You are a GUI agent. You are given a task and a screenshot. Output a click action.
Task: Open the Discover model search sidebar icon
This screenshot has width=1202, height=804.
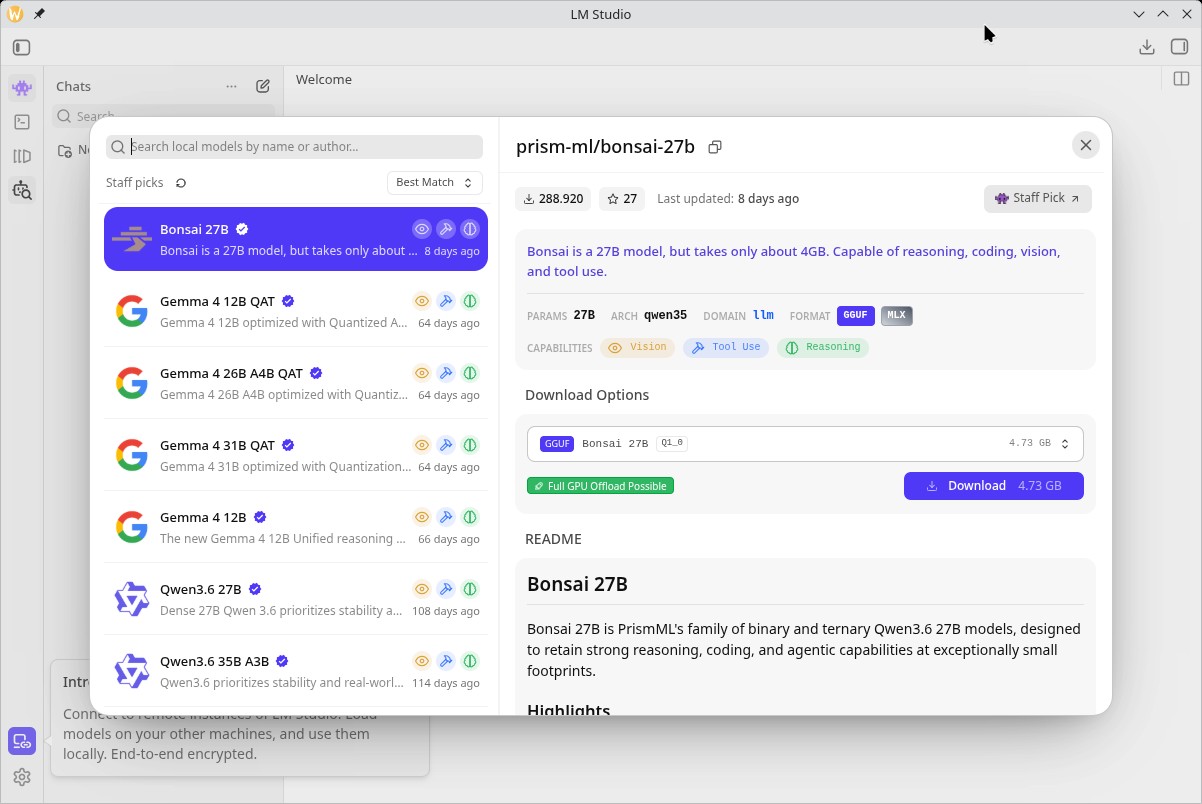22,190
